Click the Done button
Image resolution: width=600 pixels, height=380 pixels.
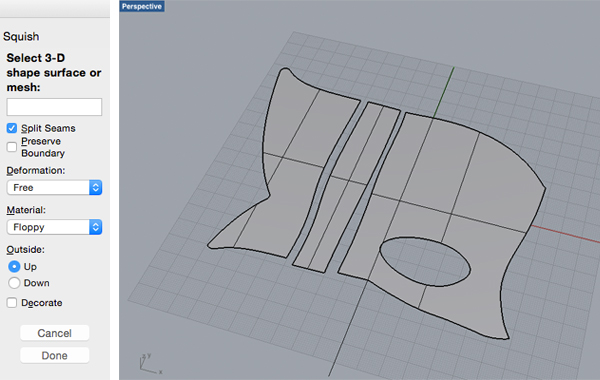coord(54,356)
